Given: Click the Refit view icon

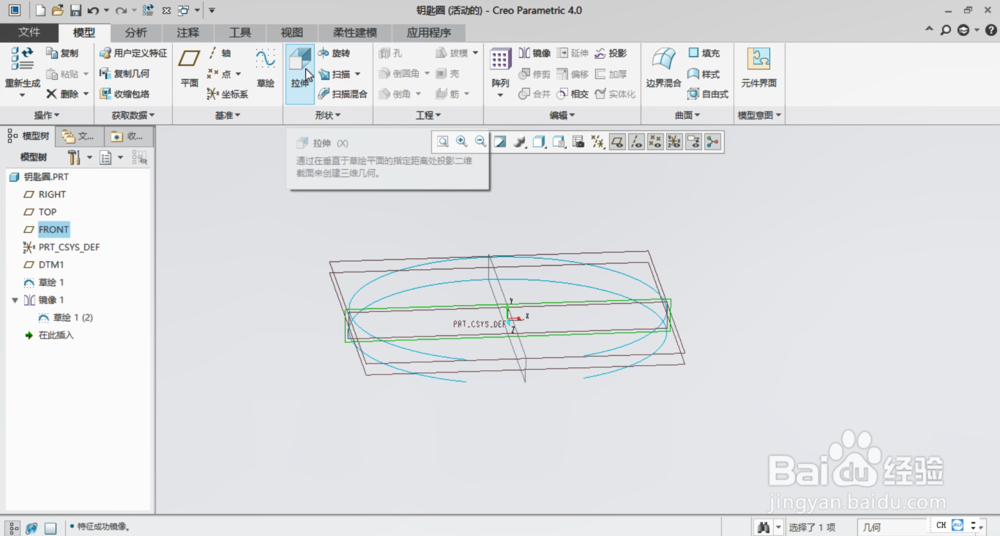Looking at the screenshot, I should tap(443, 142).
